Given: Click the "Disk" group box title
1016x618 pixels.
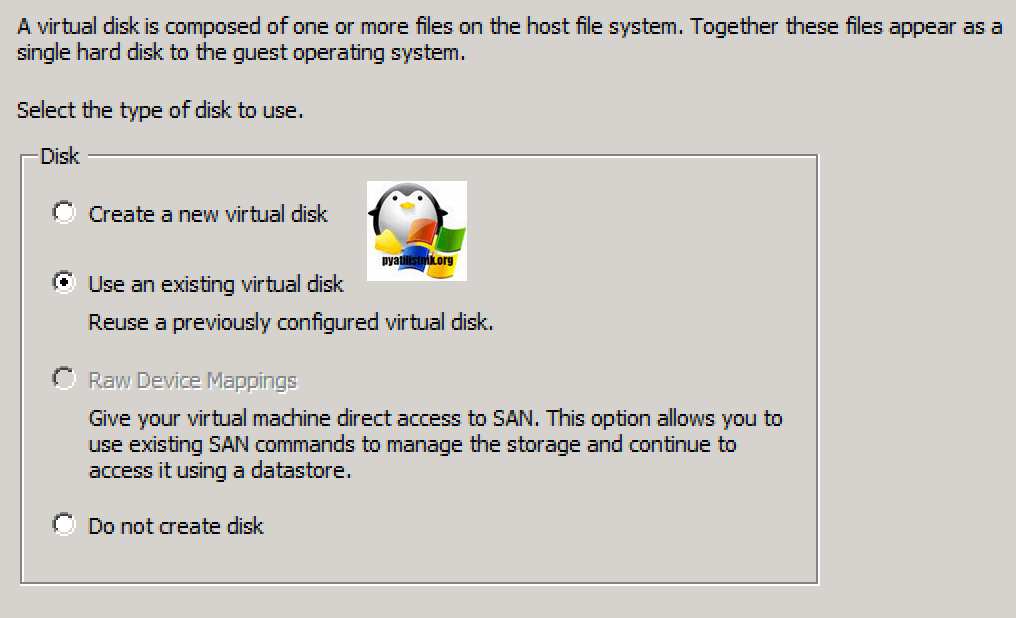Looking at the screenshot, I should [59, 156].
